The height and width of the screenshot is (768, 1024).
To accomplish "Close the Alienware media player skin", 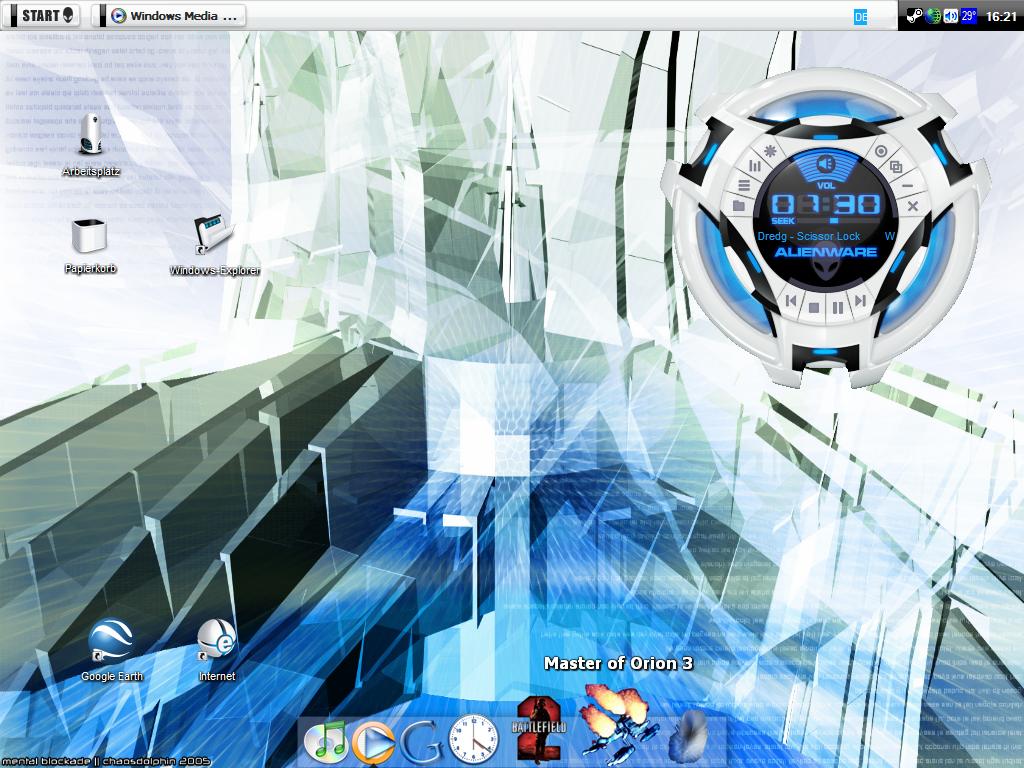I will click(x=913, y=206).
